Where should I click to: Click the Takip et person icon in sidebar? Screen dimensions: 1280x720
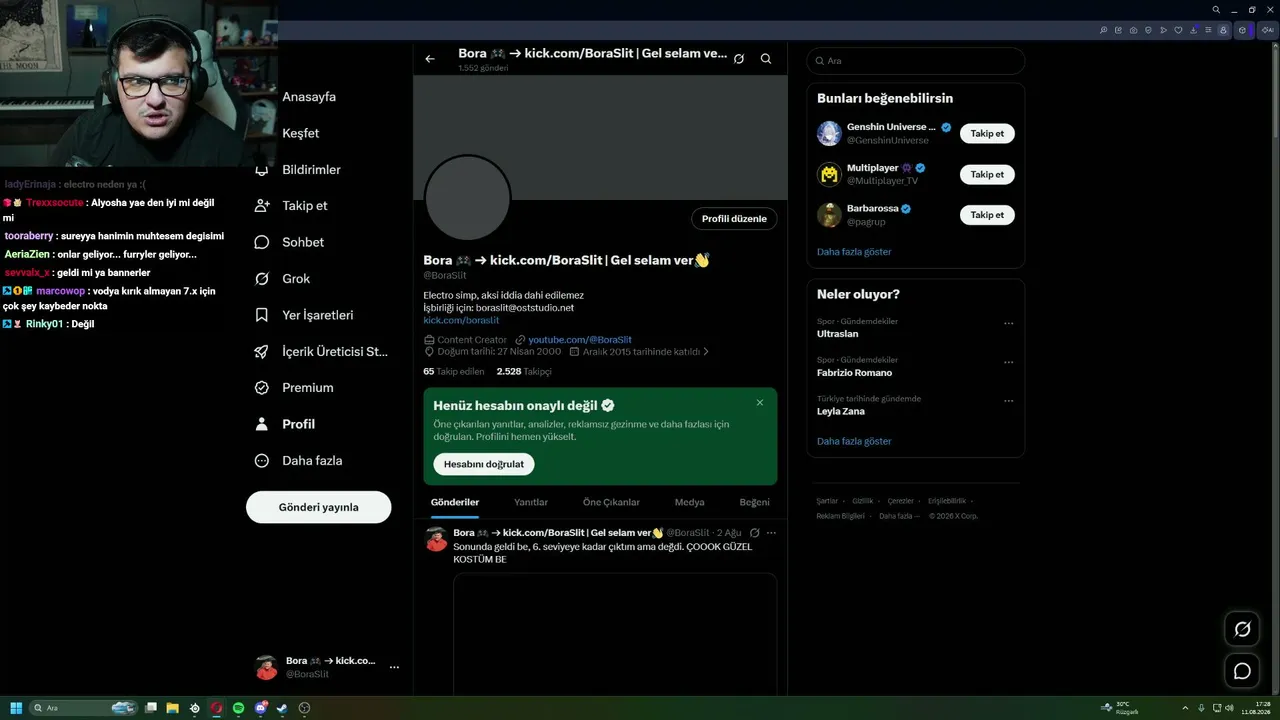coord(262,206)
